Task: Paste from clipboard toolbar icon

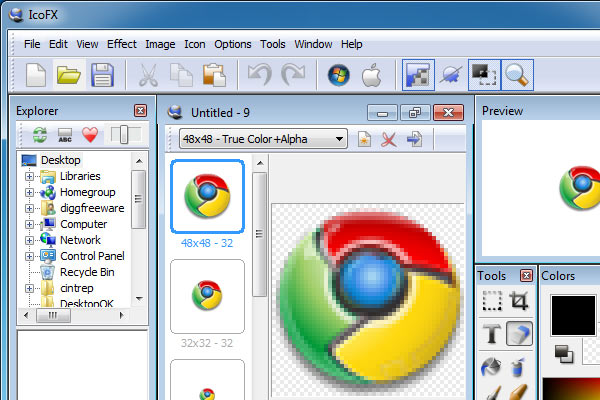Action: point(214,75)
